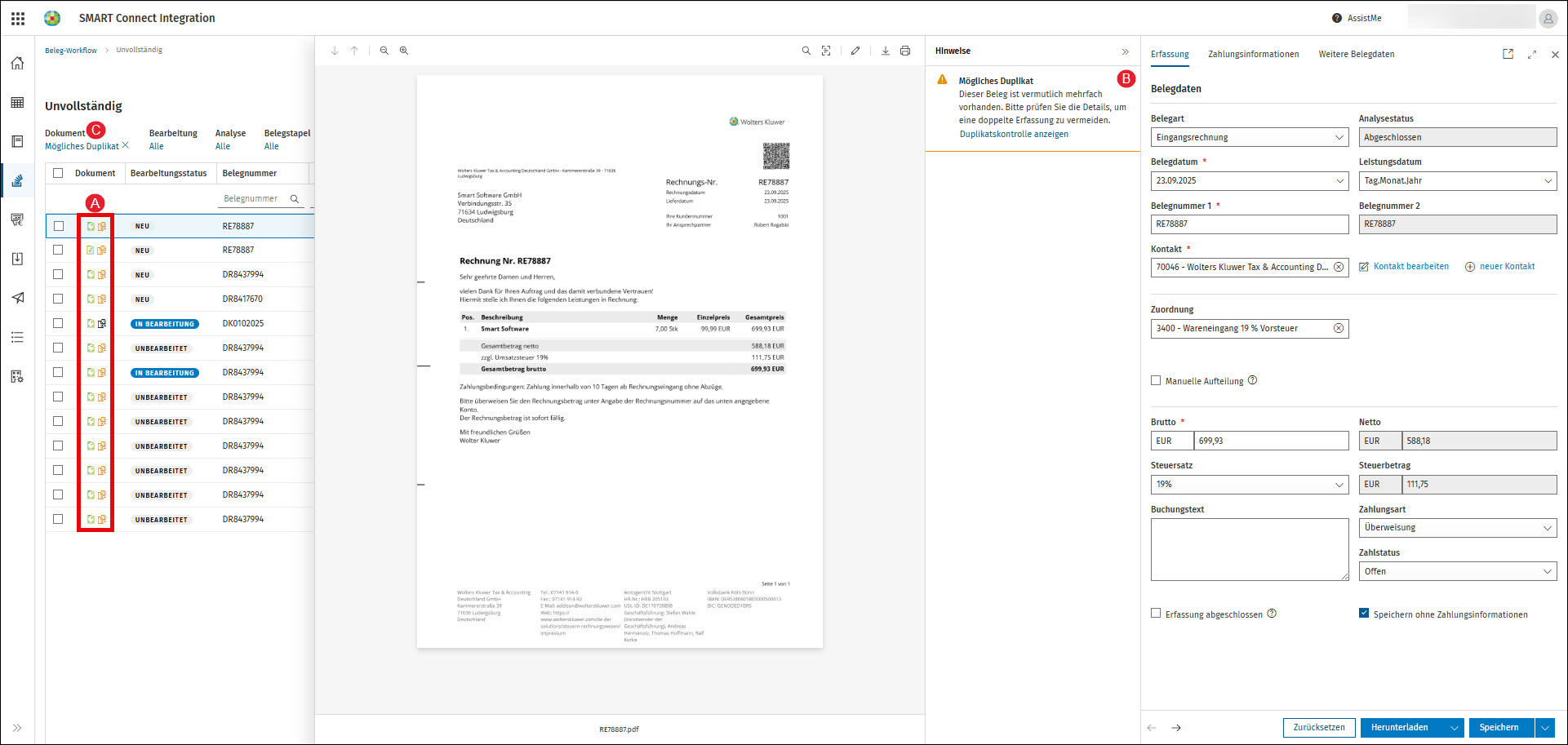Viewport: 1568px width, 745px height.
Task: Switch to the Weitere Belegdaten tab
Action: (x=1357, y=54)
